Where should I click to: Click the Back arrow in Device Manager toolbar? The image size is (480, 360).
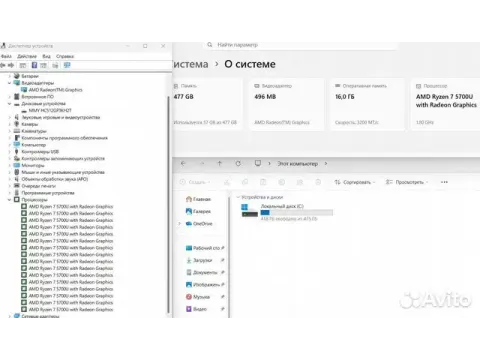click(3, 65)
